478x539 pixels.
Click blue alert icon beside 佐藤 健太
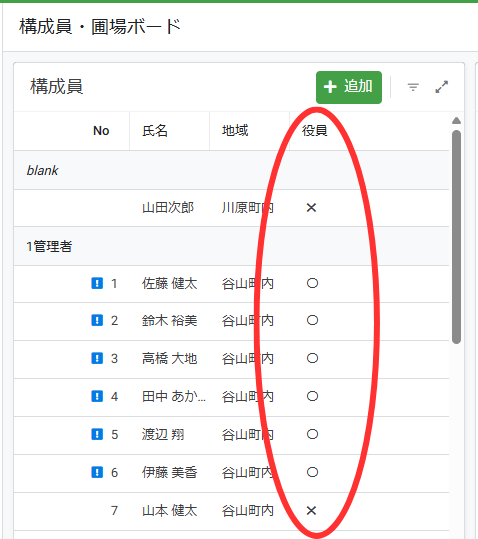pyautogui.click(x=97, y=283)
